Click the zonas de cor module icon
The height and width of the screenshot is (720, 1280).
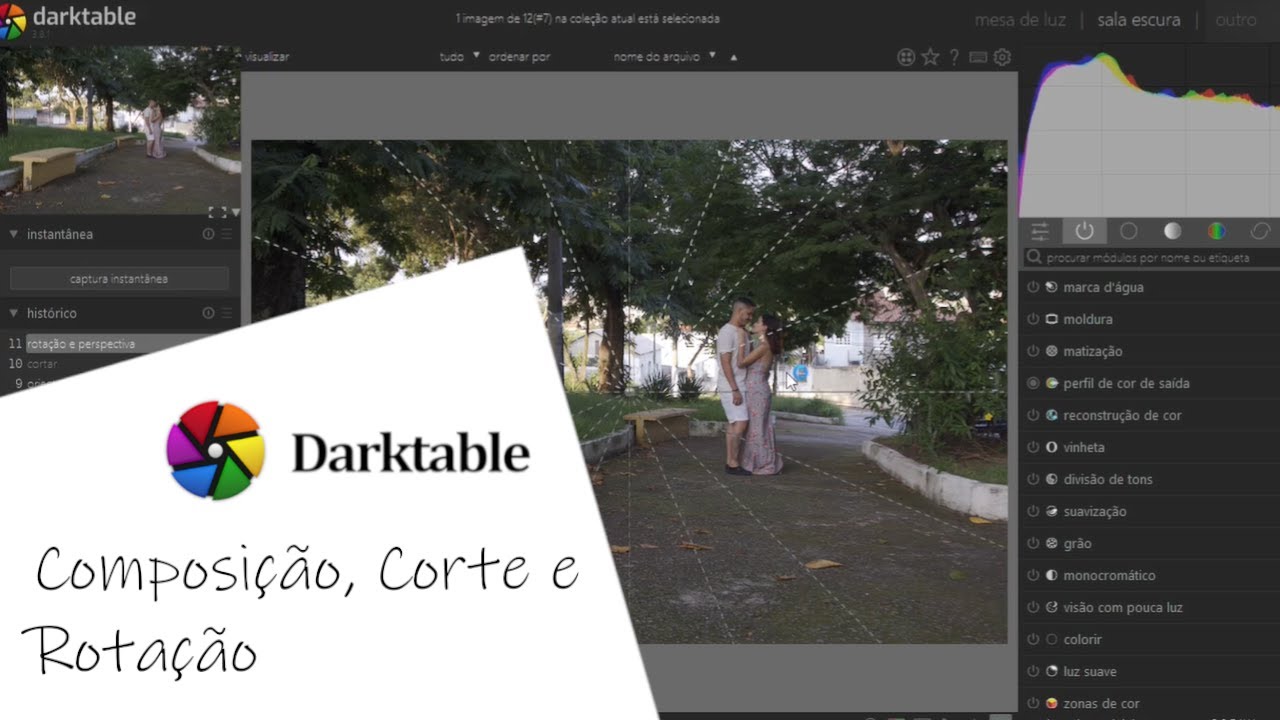tap(1052, 703)
